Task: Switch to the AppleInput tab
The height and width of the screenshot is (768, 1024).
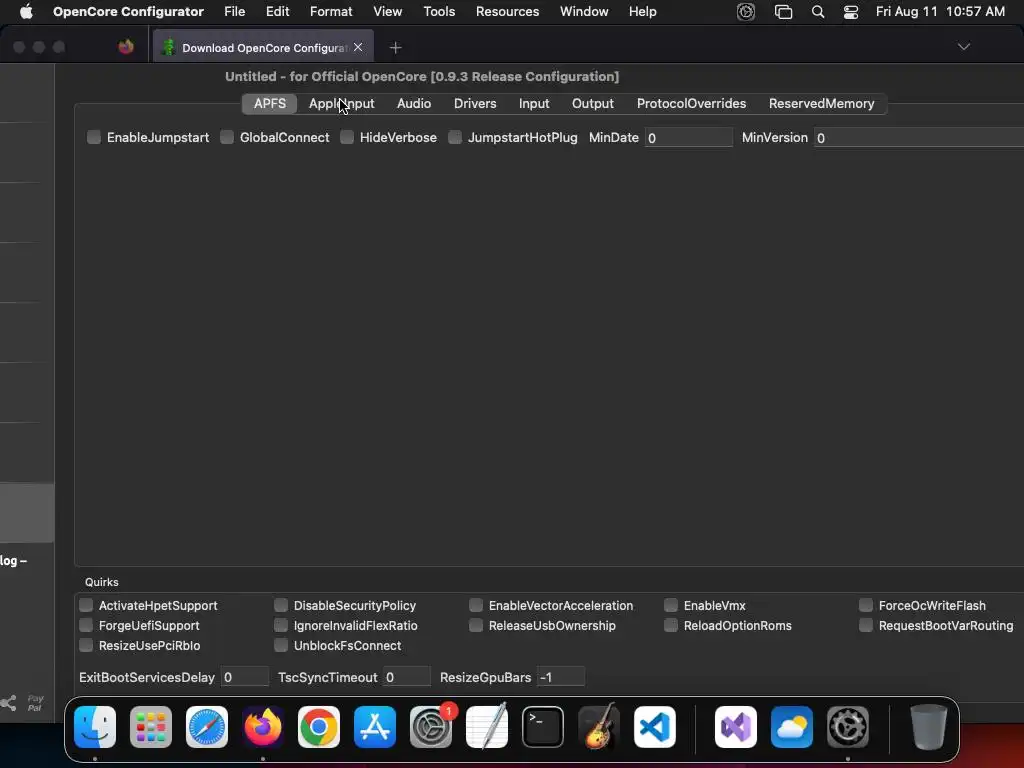Action: (x=342, y=103)
